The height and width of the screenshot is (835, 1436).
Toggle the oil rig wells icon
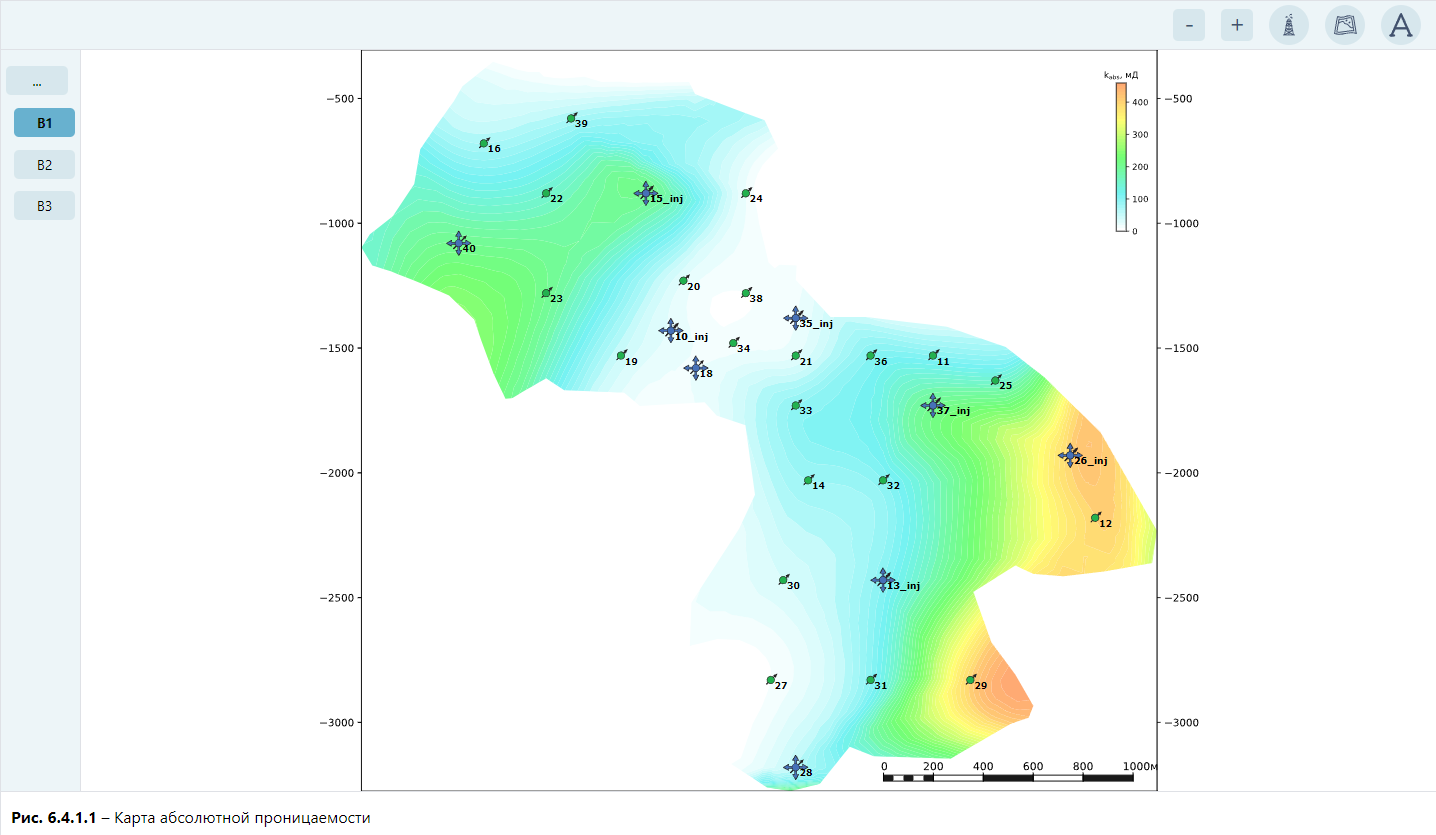1289,25
